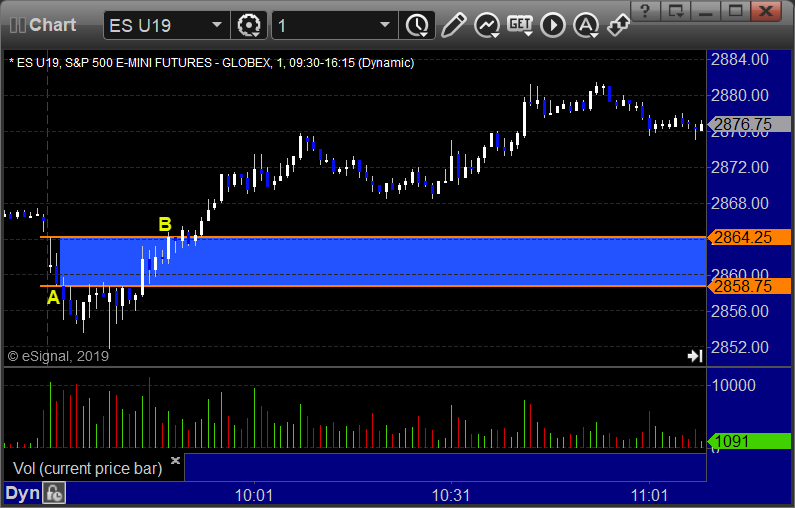Click the pop-out window arrow icon
The width and height of the screenshot is (795, 508).
pyautogui.click(x=618, y=25)
